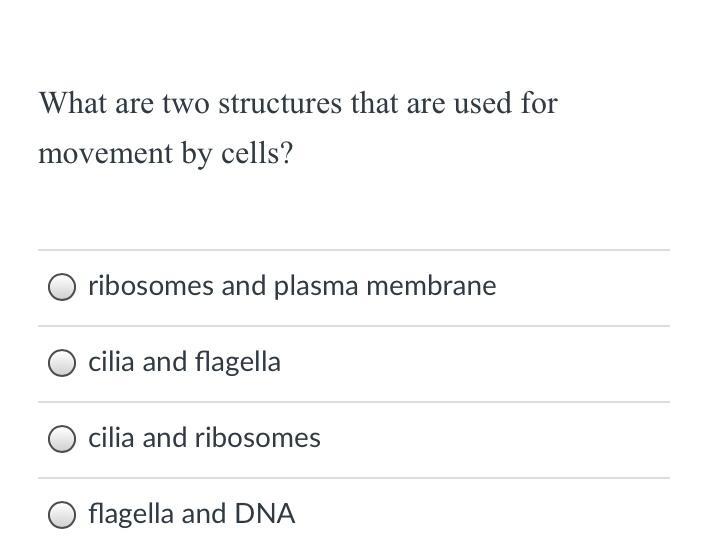Select the radio button for ribosomes and plasma membrane

(x=61, y=287)
